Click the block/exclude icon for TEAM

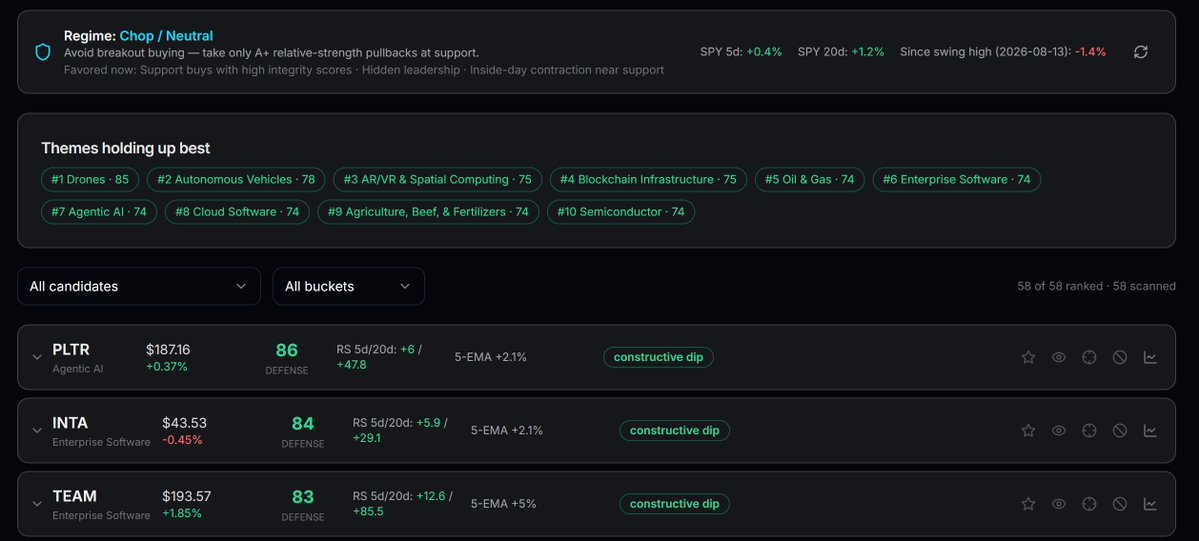[x=1119, y=504]
